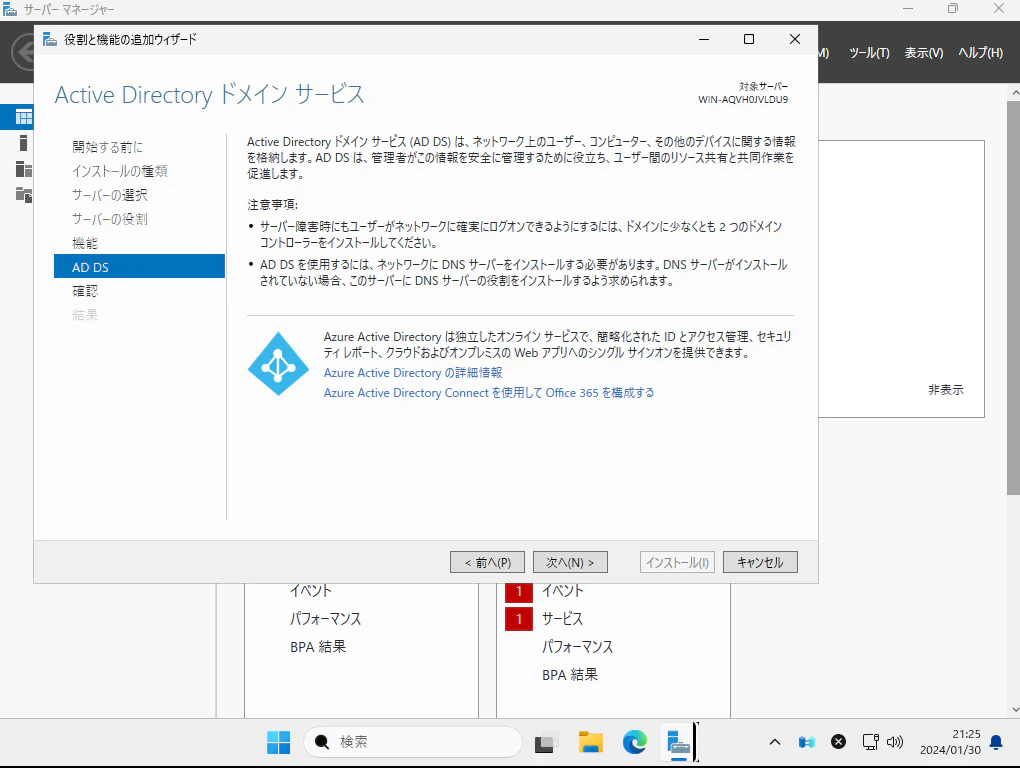Click the Azure Active Directory diamond icon

pos(278,364)
